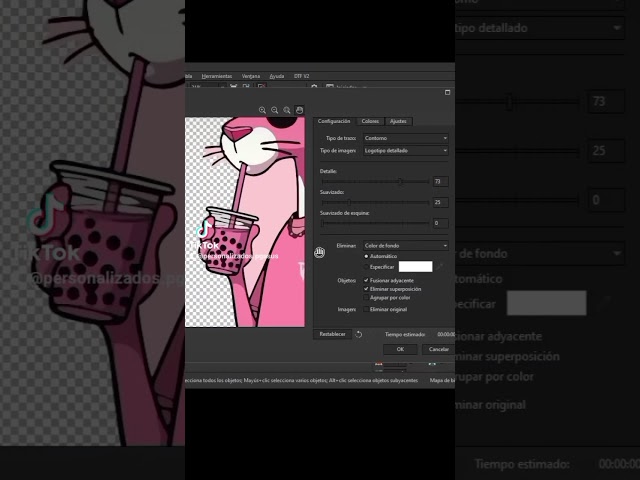Switch to the Configuración tab

pyautogui.click(x=334, y=121)
